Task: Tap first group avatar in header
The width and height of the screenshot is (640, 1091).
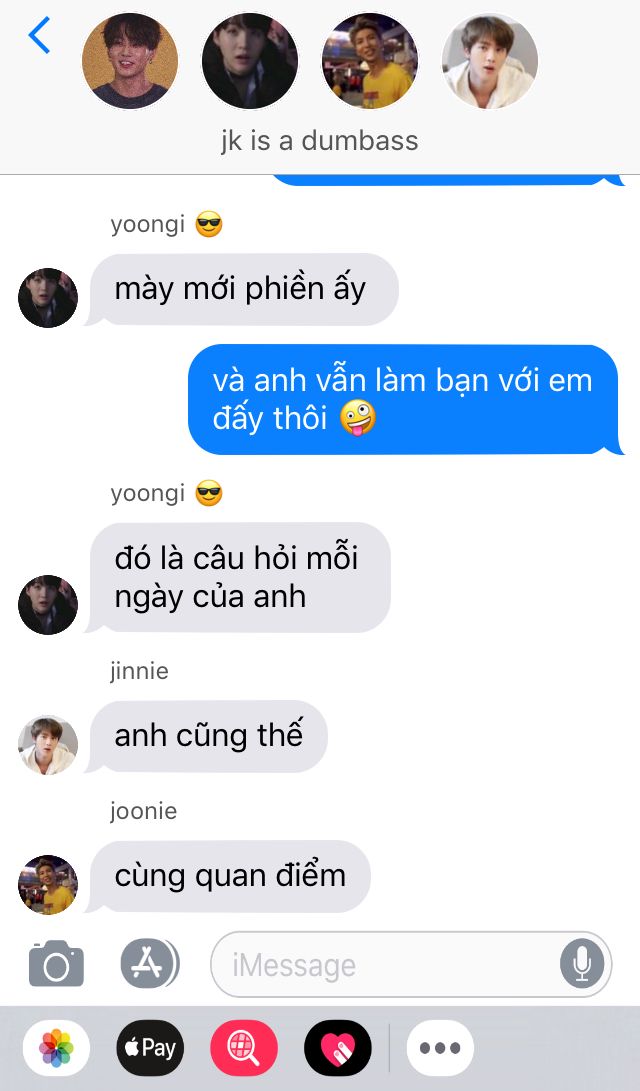Action: 130,61
